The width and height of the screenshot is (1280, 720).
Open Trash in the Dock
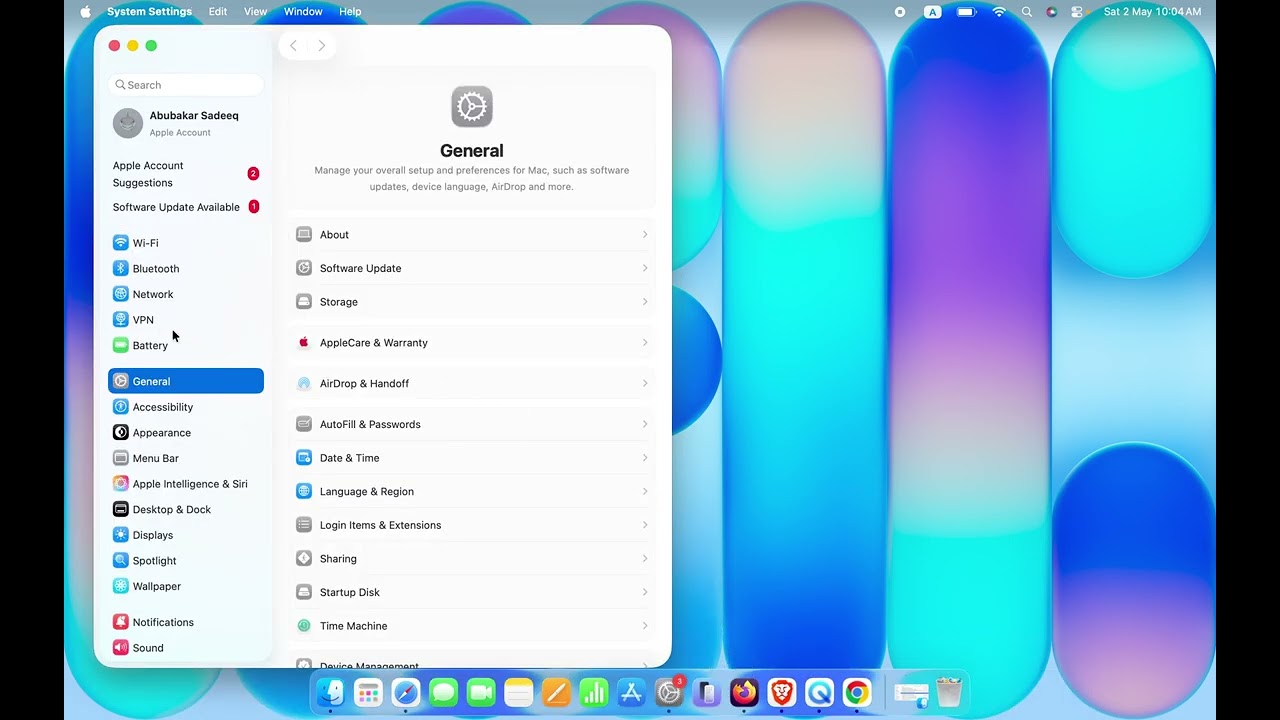949,692
